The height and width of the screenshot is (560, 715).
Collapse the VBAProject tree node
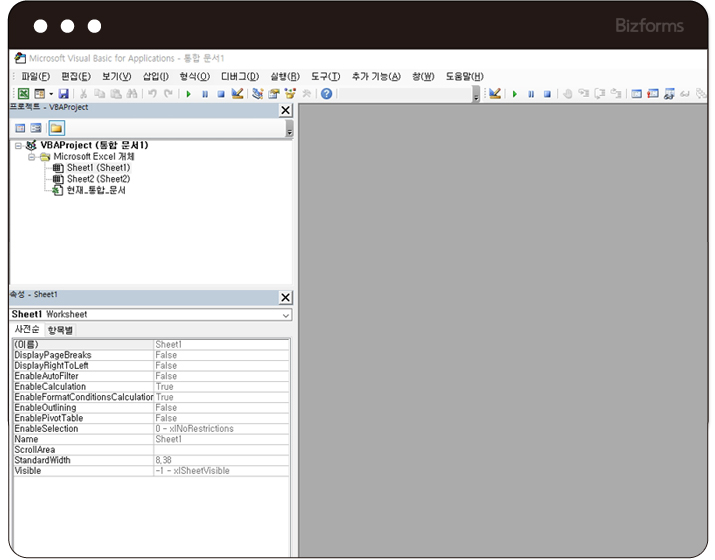(x=18, y=146)
